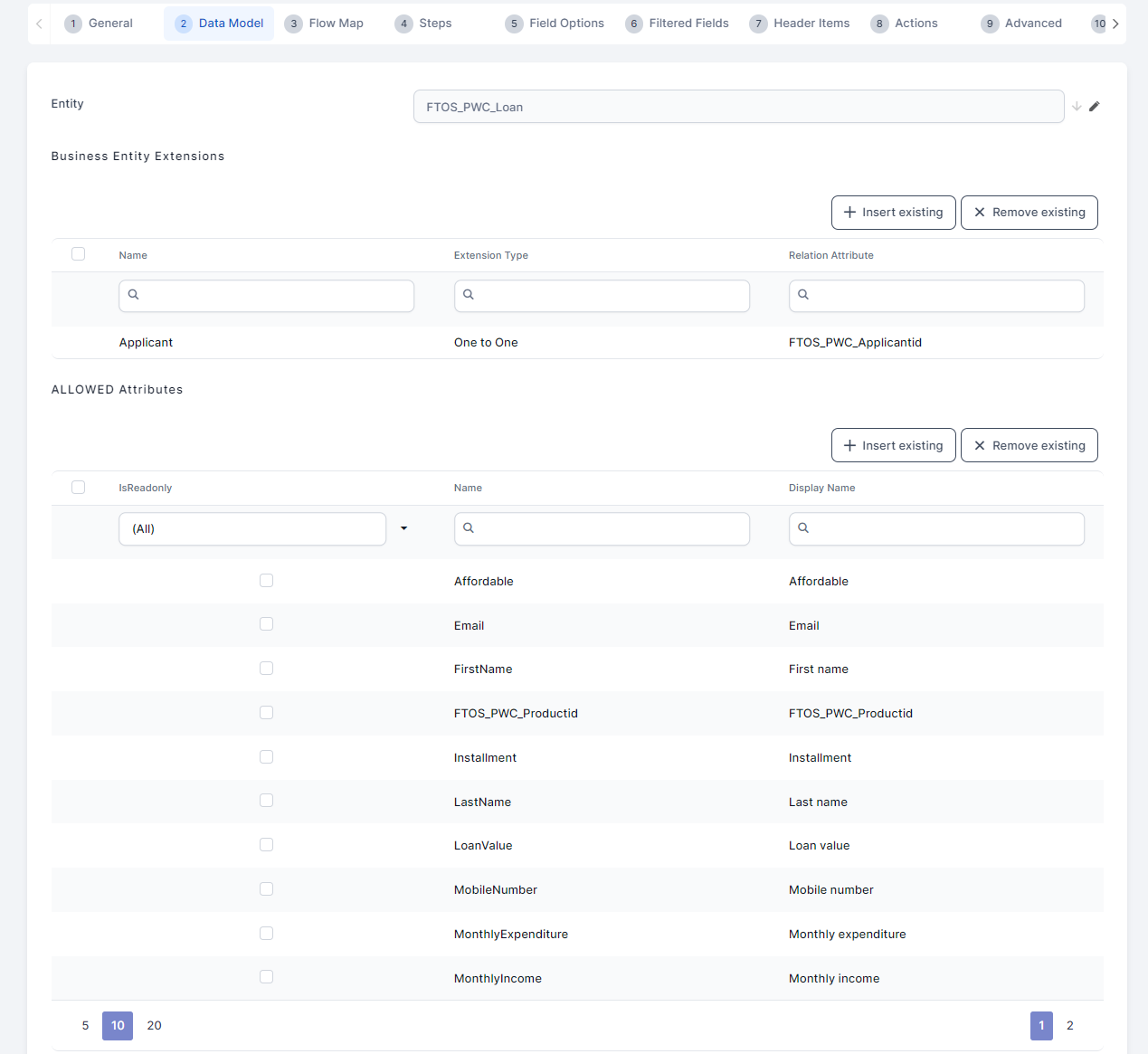This screenshot has height=1054, width=1148.
Task: Open the Entity FTOS_PWC_Loan combo box
Action: coord(737,107)
